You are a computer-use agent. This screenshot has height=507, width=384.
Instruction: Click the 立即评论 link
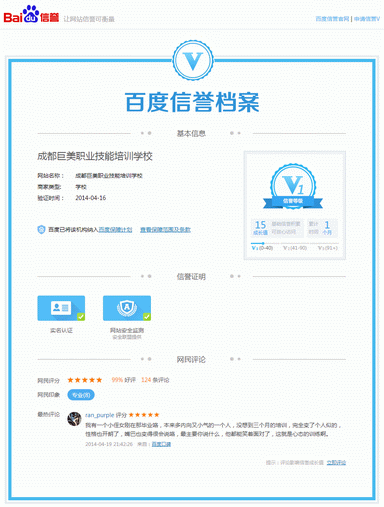336,462
